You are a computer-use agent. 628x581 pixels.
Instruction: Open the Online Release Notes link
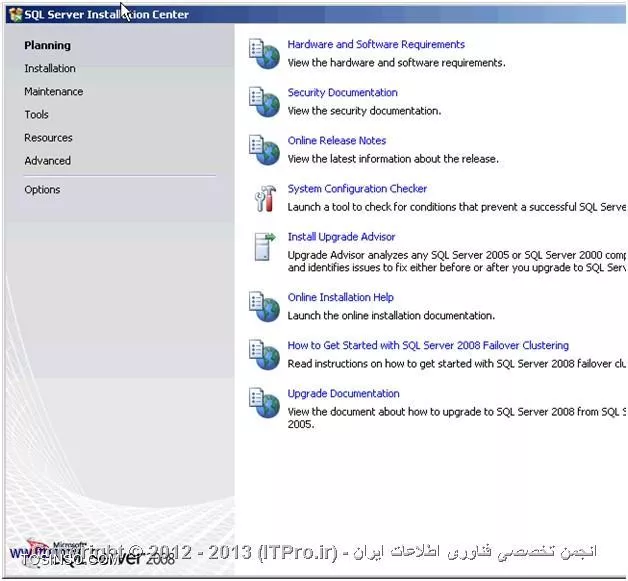click(336, 140)
